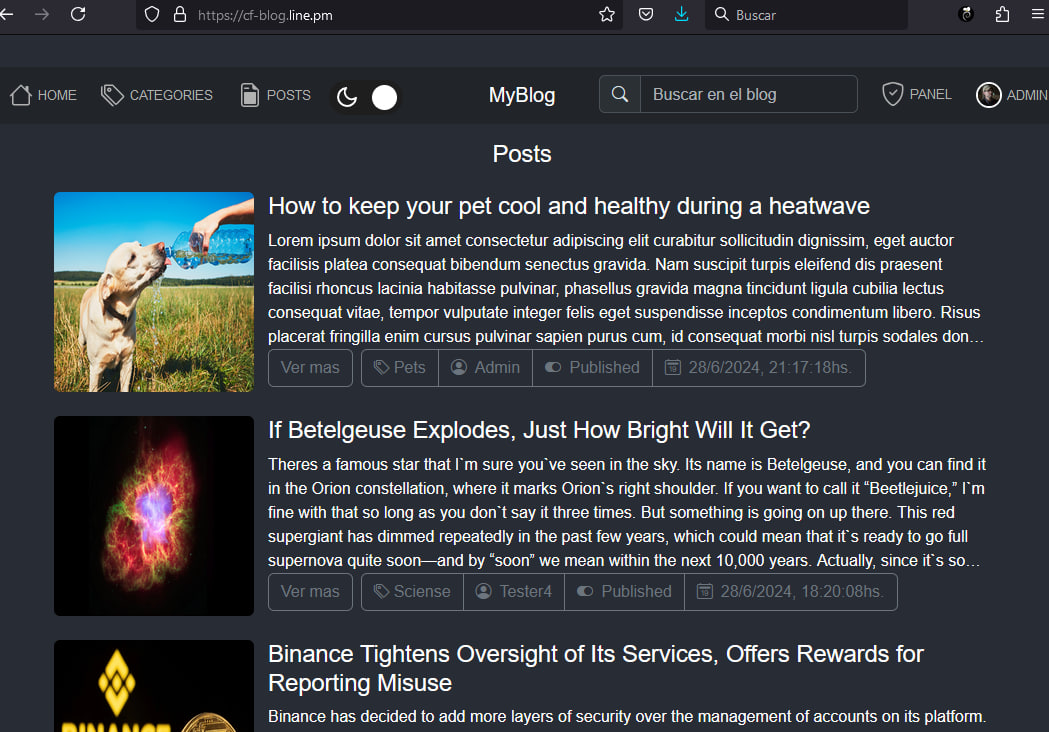Click Published status on the pet post
The width and height of the screenshot is (1049, 732).
(x=592, y=367)
